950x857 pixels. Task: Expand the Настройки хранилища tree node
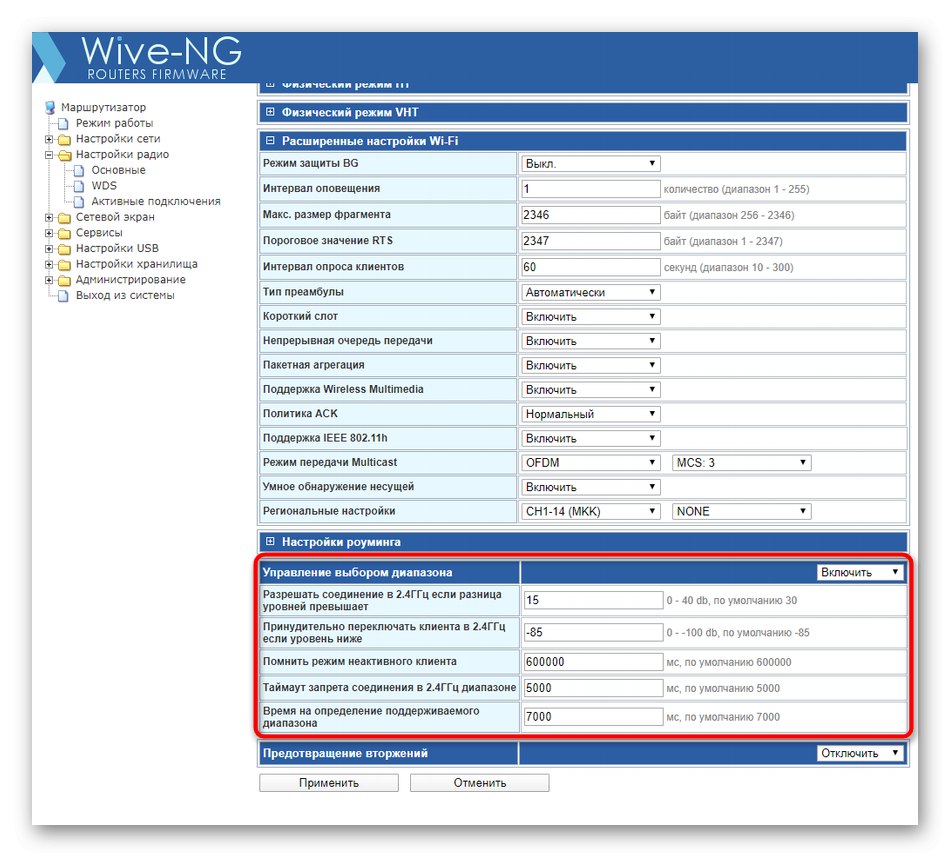click(x=49, y=265)
